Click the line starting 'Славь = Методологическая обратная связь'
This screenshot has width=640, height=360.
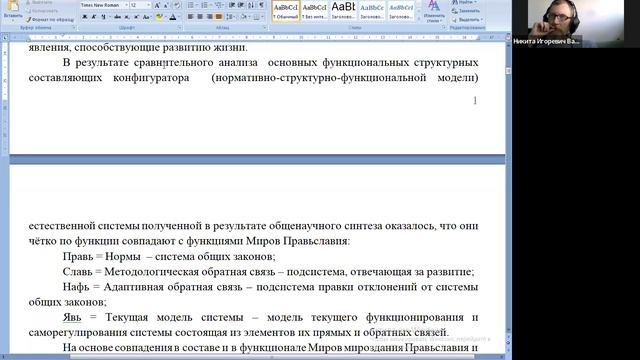point(268,272)
